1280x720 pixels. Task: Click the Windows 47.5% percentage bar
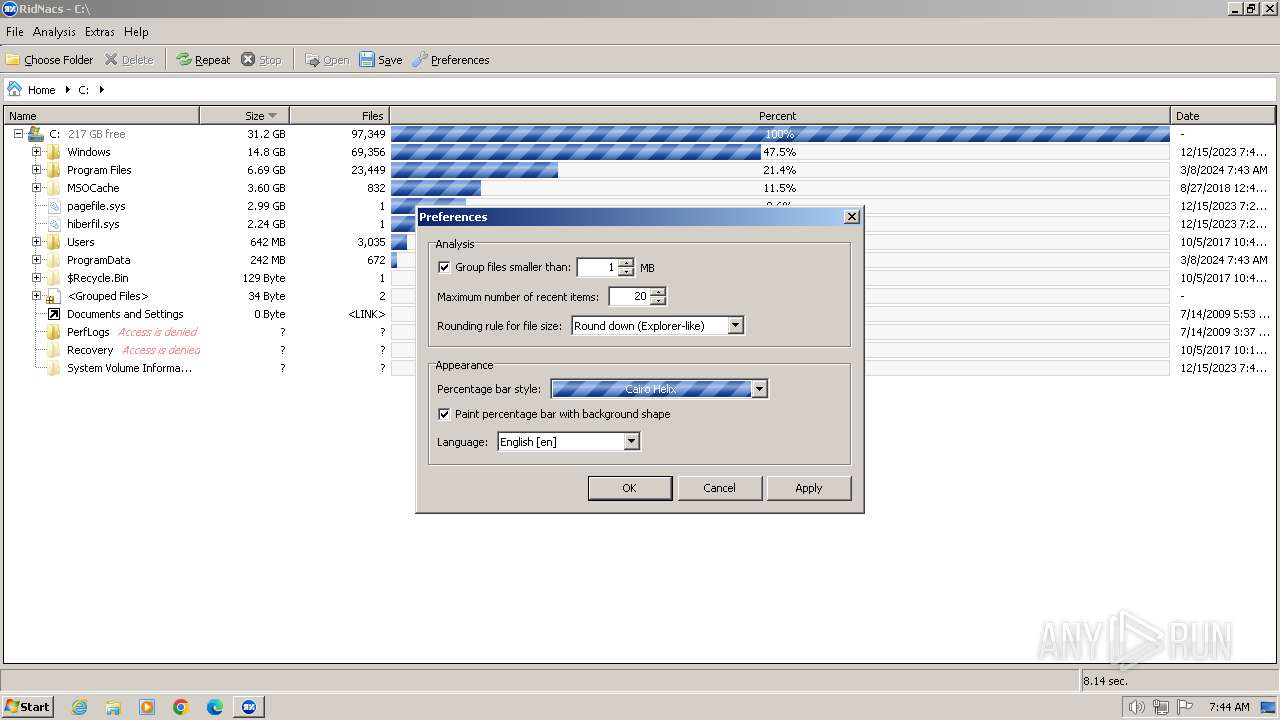[576, 152]
